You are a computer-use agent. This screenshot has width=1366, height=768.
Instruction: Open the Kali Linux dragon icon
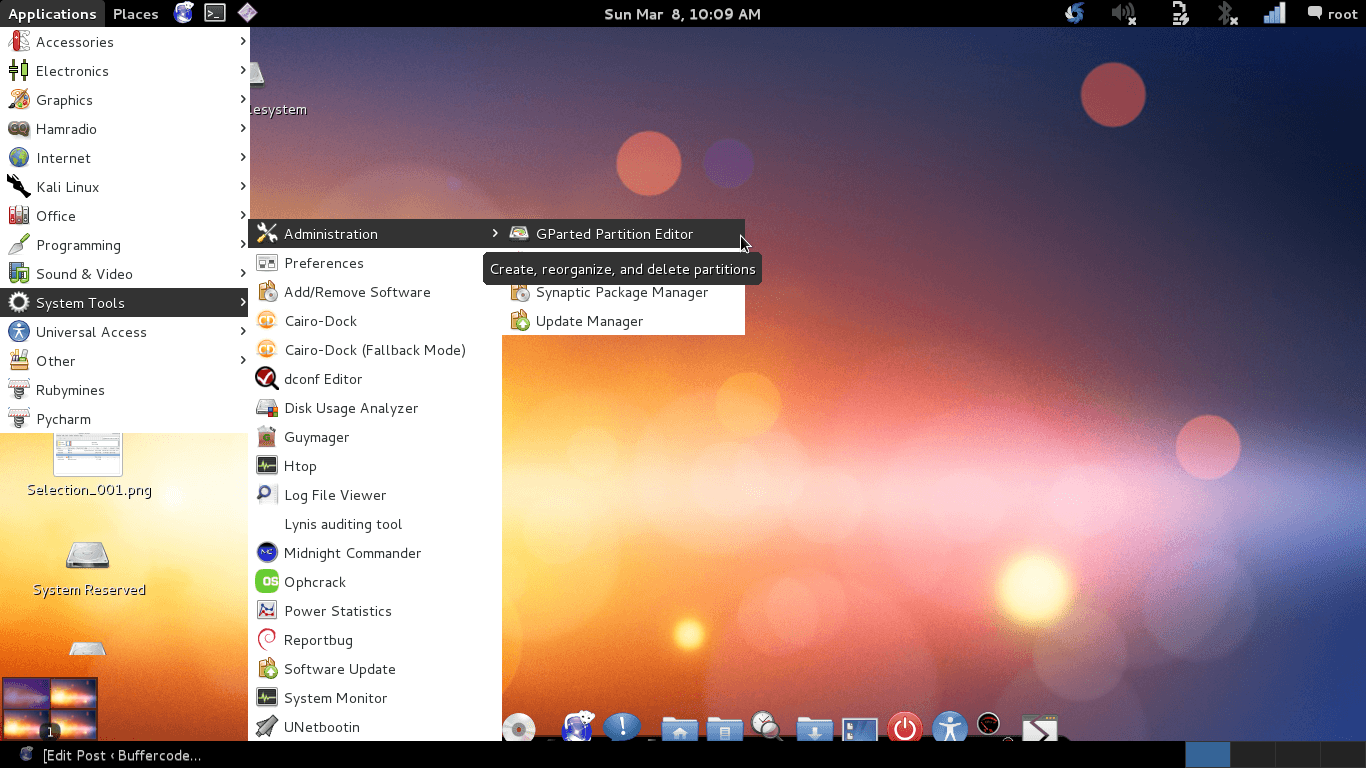click(19, 187)
